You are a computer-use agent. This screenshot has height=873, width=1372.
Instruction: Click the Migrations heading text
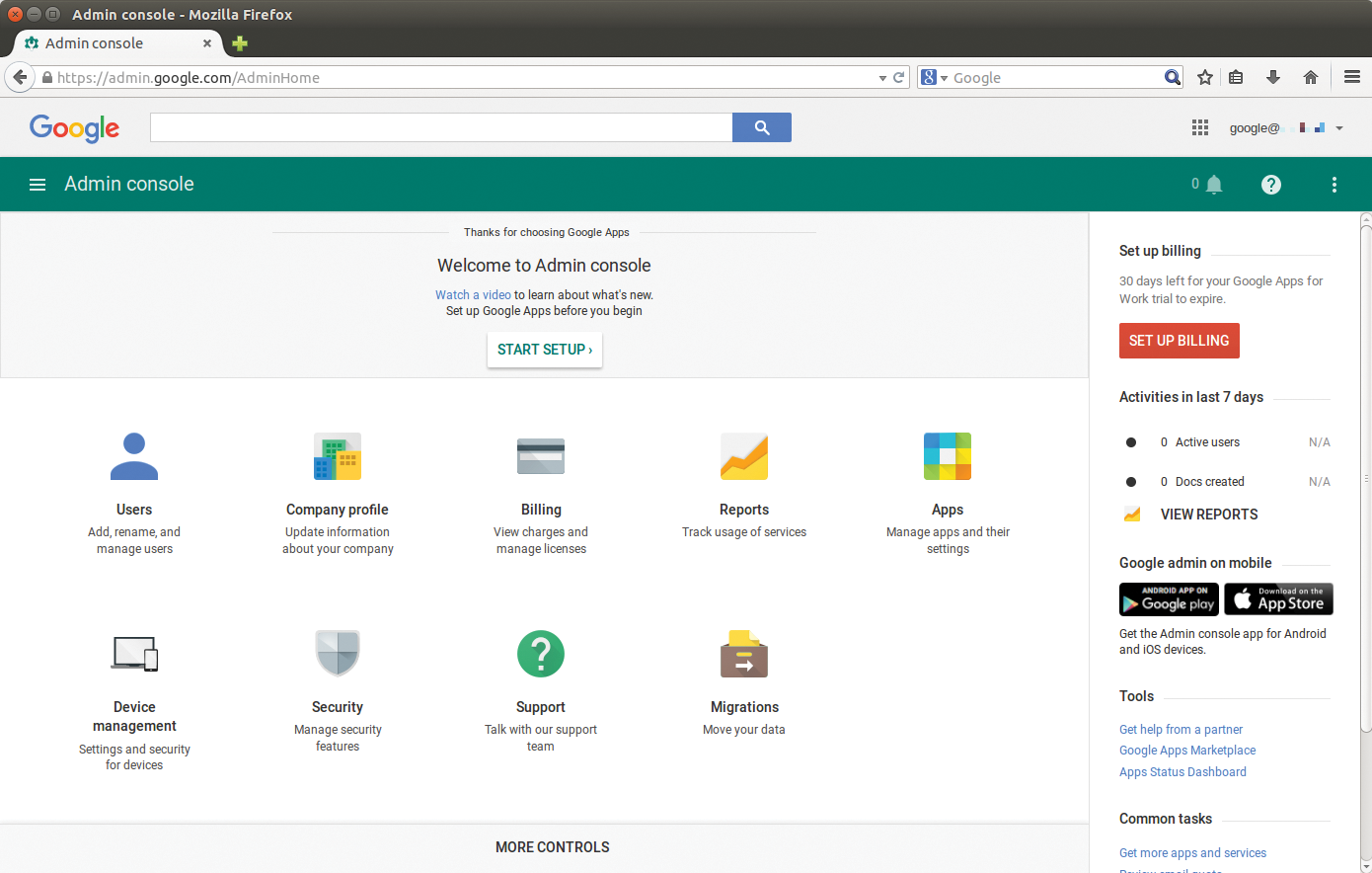pyautogui.click(x=744, y=707)
